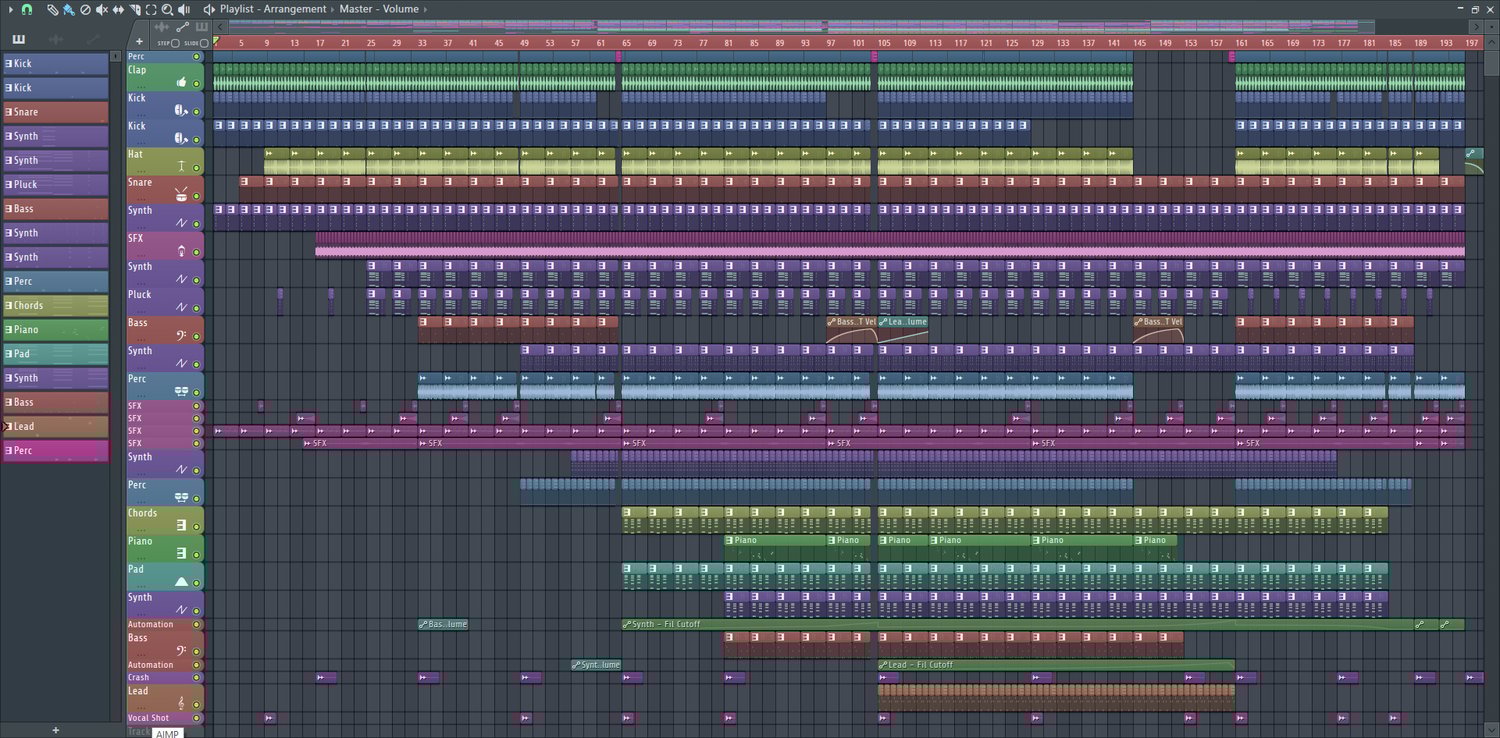The height and width of the screenshot is (738, 1500).
Task: Click bar 161 on the timeline ruler
Action: [x=1242, y=43]
